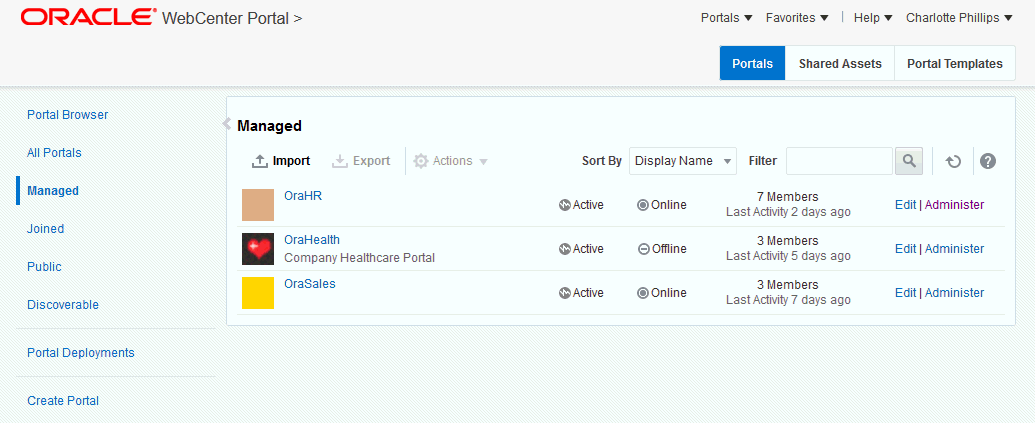Open the OraHR portal link

coord(303,196)
